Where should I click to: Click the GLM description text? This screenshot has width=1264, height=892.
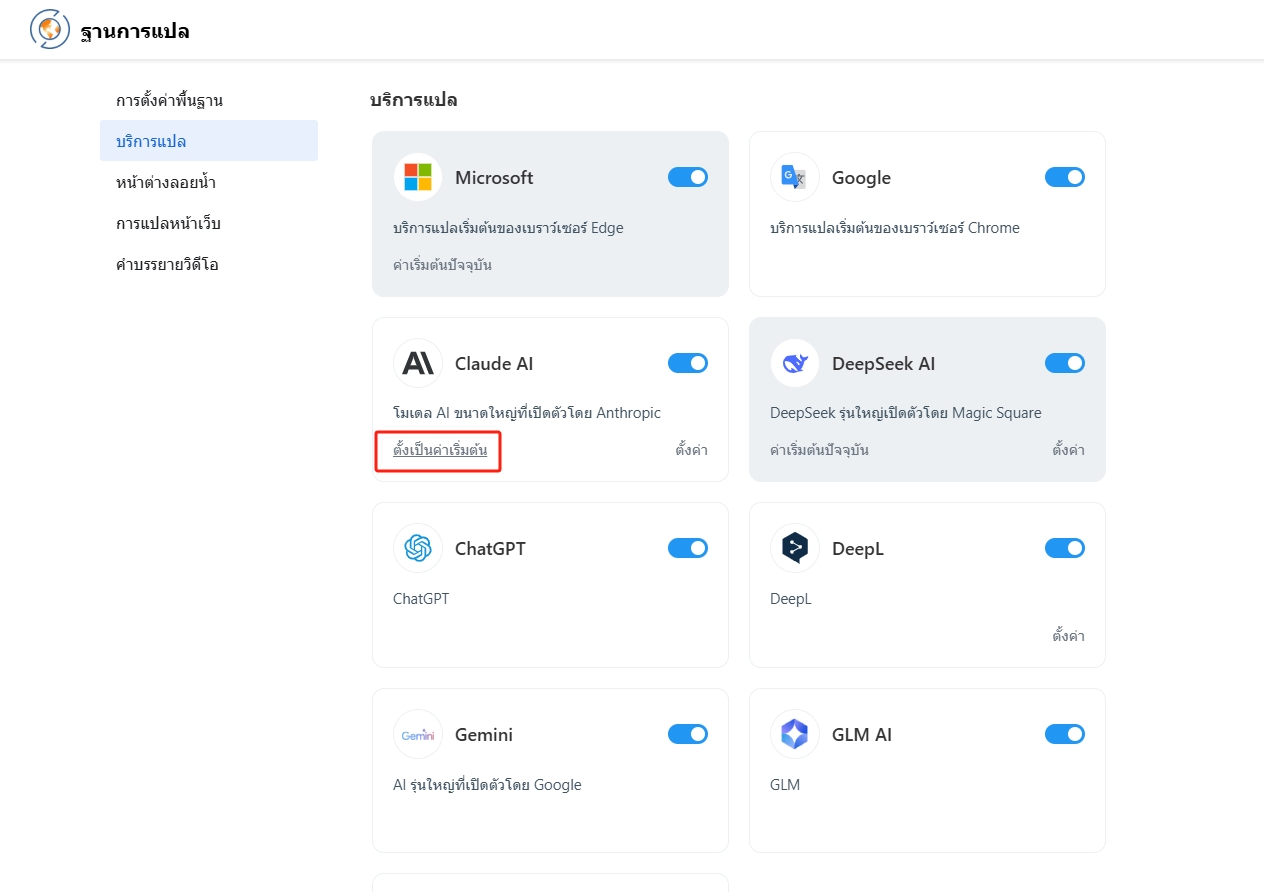coord(785,784)
